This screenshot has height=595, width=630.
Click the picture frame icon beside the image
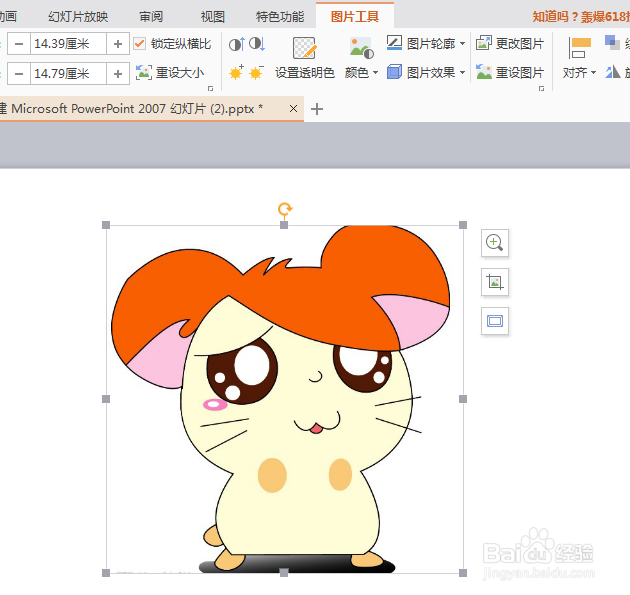click(495, 321)
